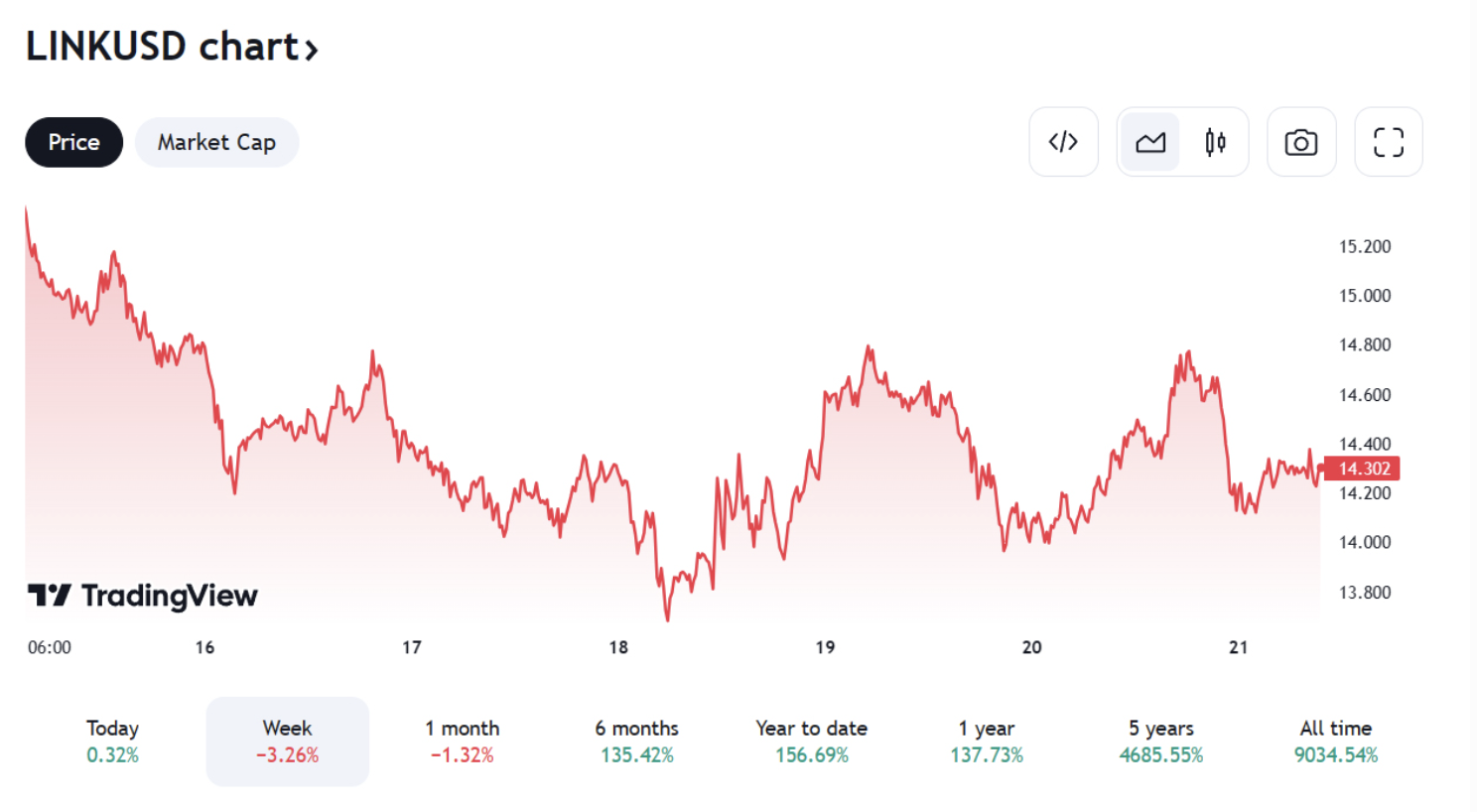The width and height of the screenshot is (1477, 812).
Task: Click the 18 date marker on time axis
Action: (618, 647)
